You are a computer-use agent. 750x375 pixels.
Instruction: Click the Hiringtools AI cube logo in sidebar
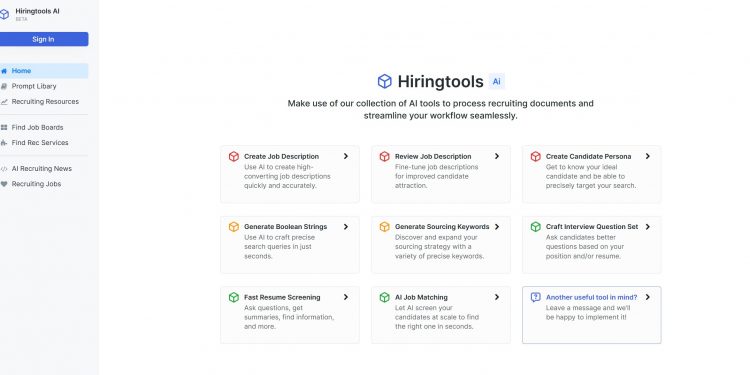[4, 14]
